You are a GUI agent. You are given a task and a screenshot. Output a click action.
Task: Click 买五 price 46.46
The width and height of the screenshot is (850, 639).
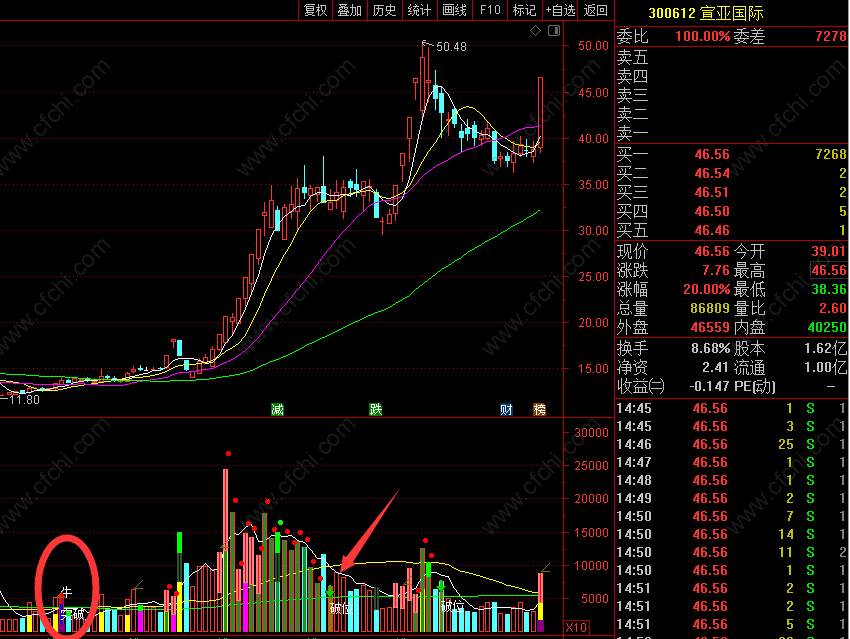click(712, 230)
